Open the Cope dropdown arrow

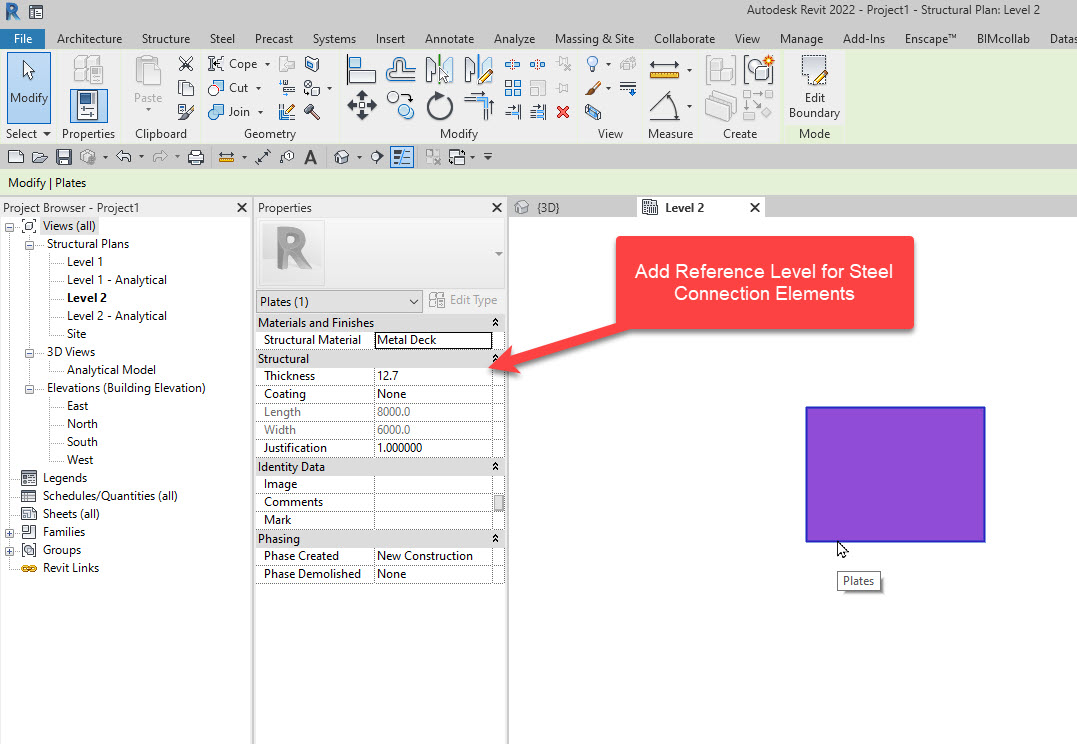click(267, 65)
